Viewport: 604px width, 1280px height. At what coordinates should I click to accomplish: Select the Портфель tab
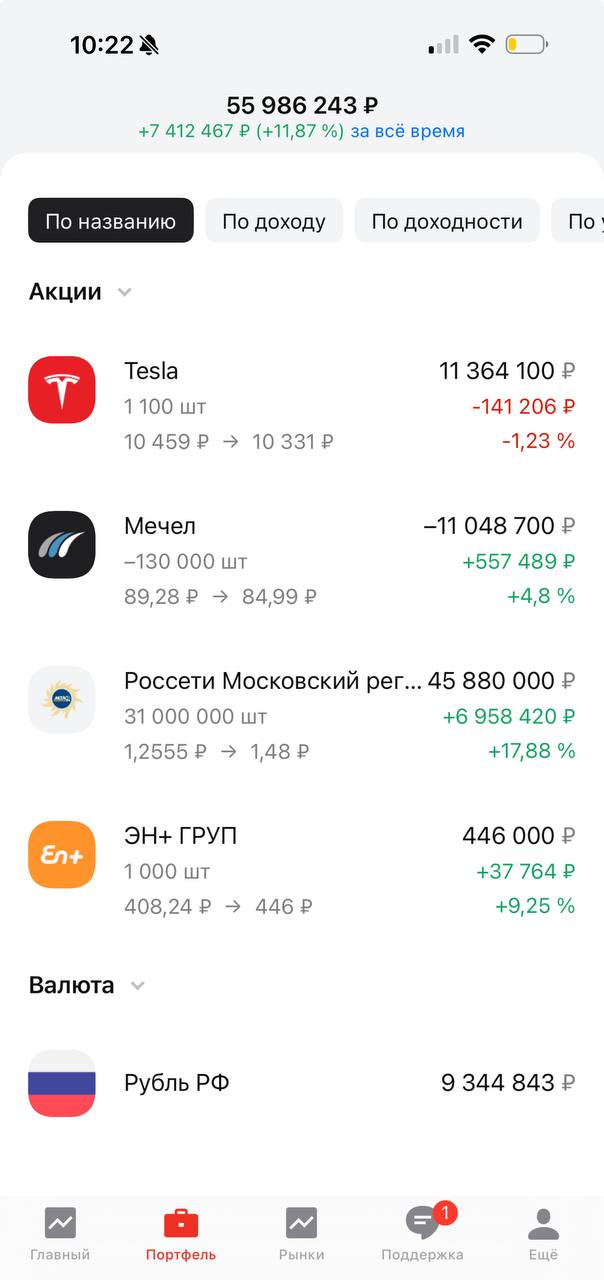pyautogui.click(x=181, y=1222)
